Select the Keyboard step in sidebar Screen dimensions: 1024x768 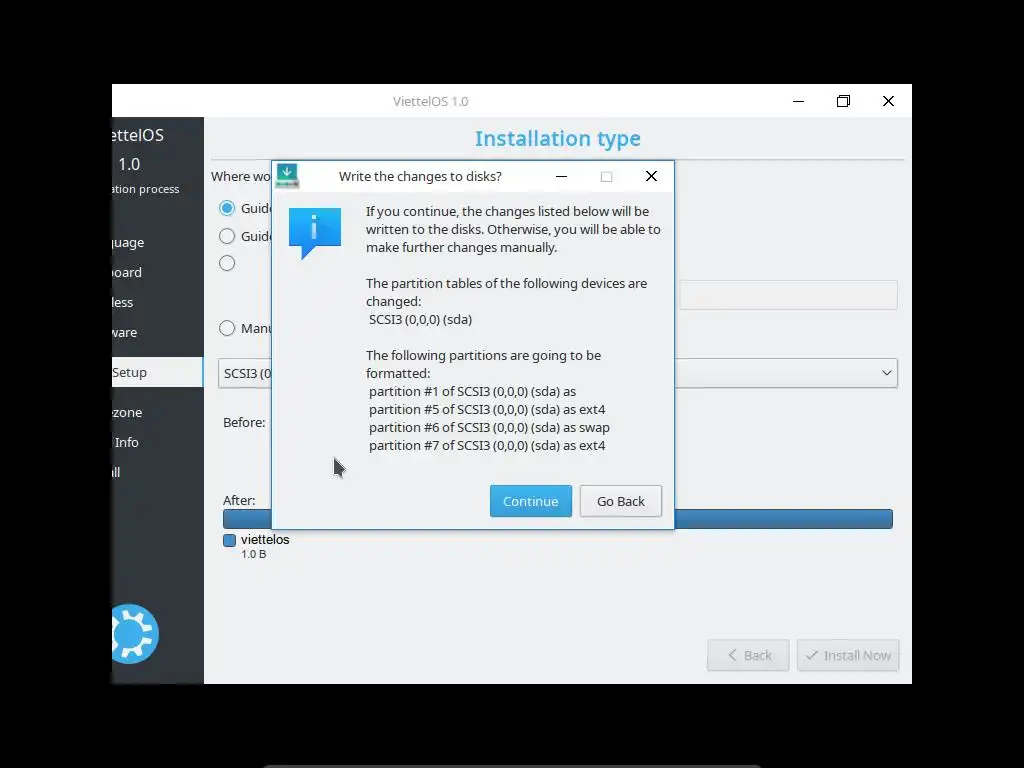[x=127, y=272]
